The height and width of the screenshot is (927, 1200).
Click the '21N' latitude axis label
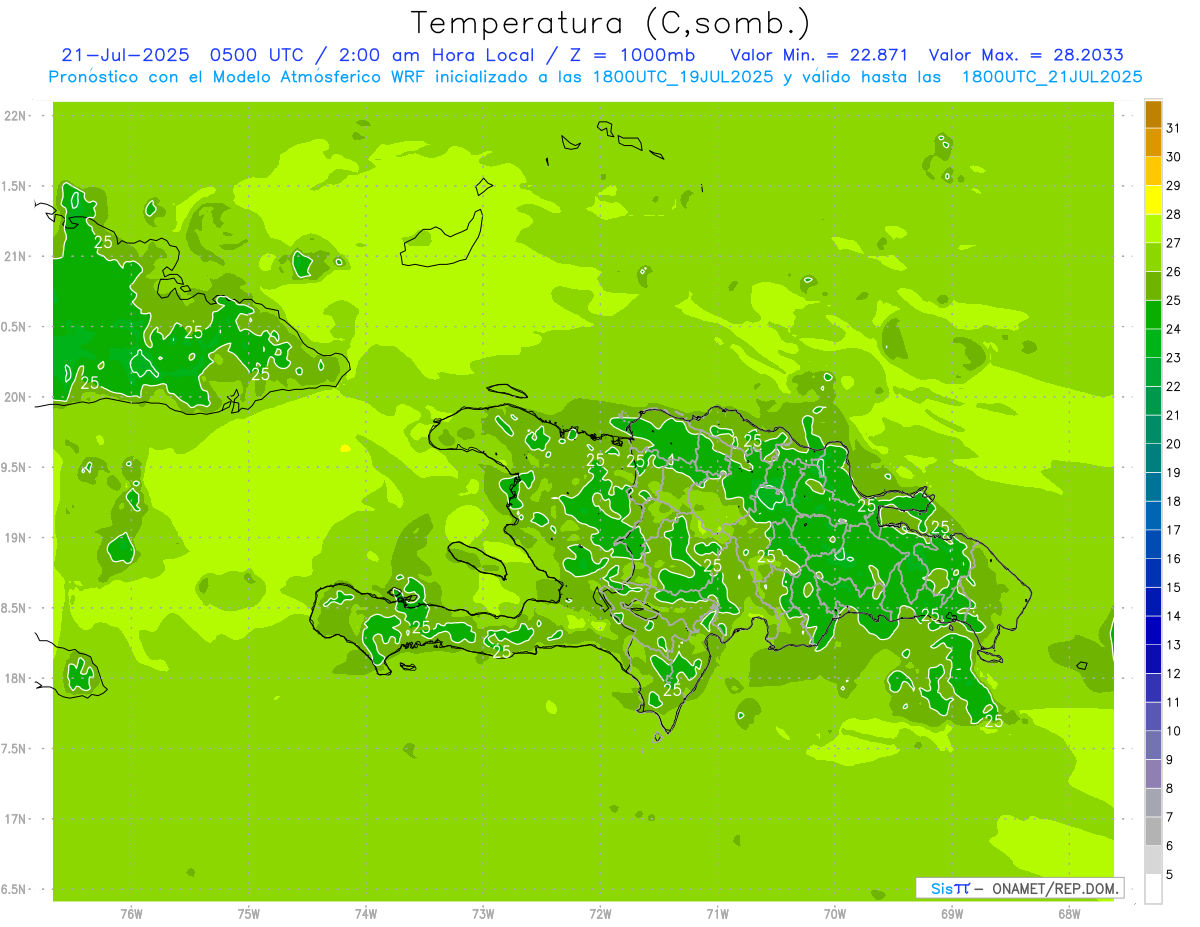[14, 256]
